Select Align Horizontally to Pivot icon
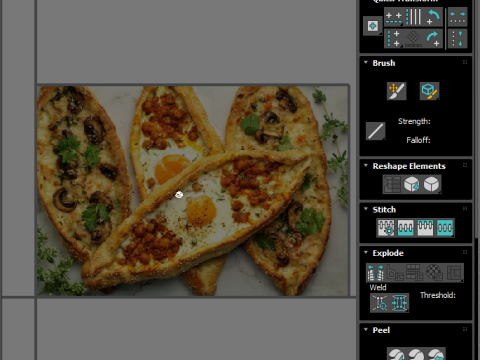This screenshot has width=480, height=360. click(x=394, y=17)
